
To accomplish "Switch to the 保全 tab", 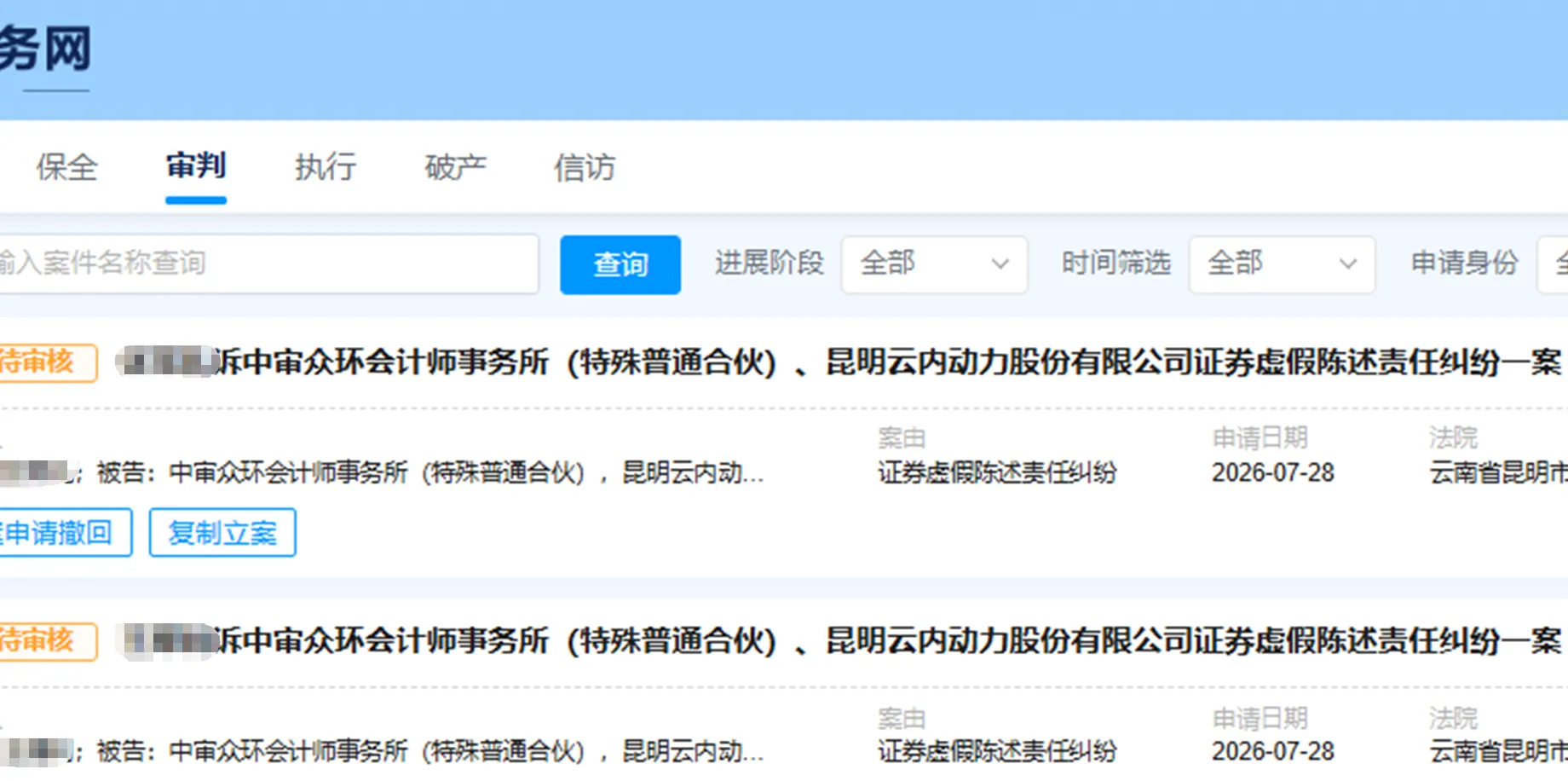I will (67, 167).
